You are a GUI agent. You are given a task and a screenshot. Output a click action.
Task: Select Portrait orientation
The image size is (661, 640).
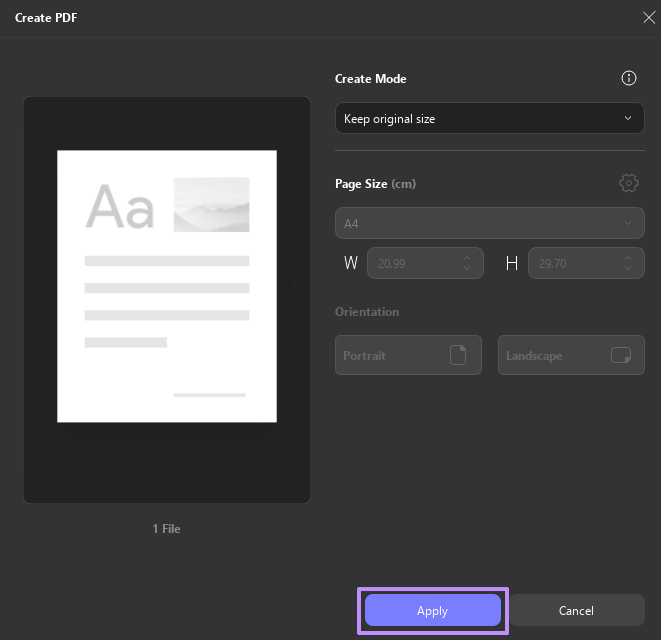408,355
